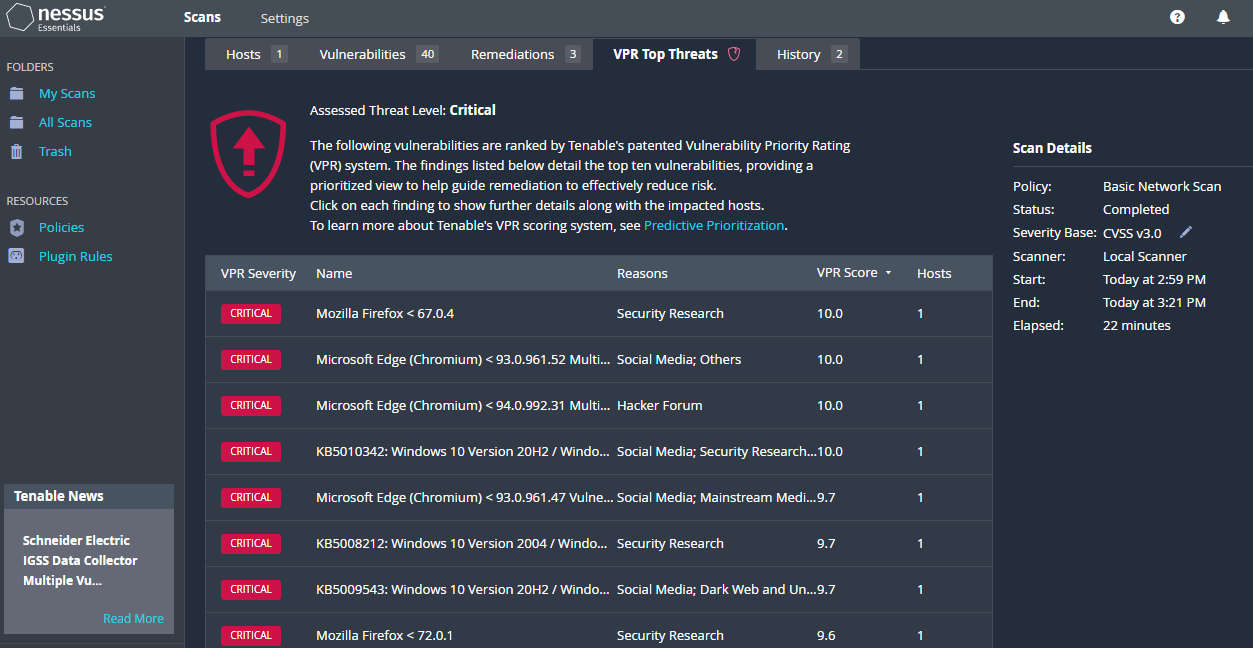Click CRITICAL badge for Edge < 94.0.992.31 row
Screen dimensions: 1253x648
click(251, 405)
